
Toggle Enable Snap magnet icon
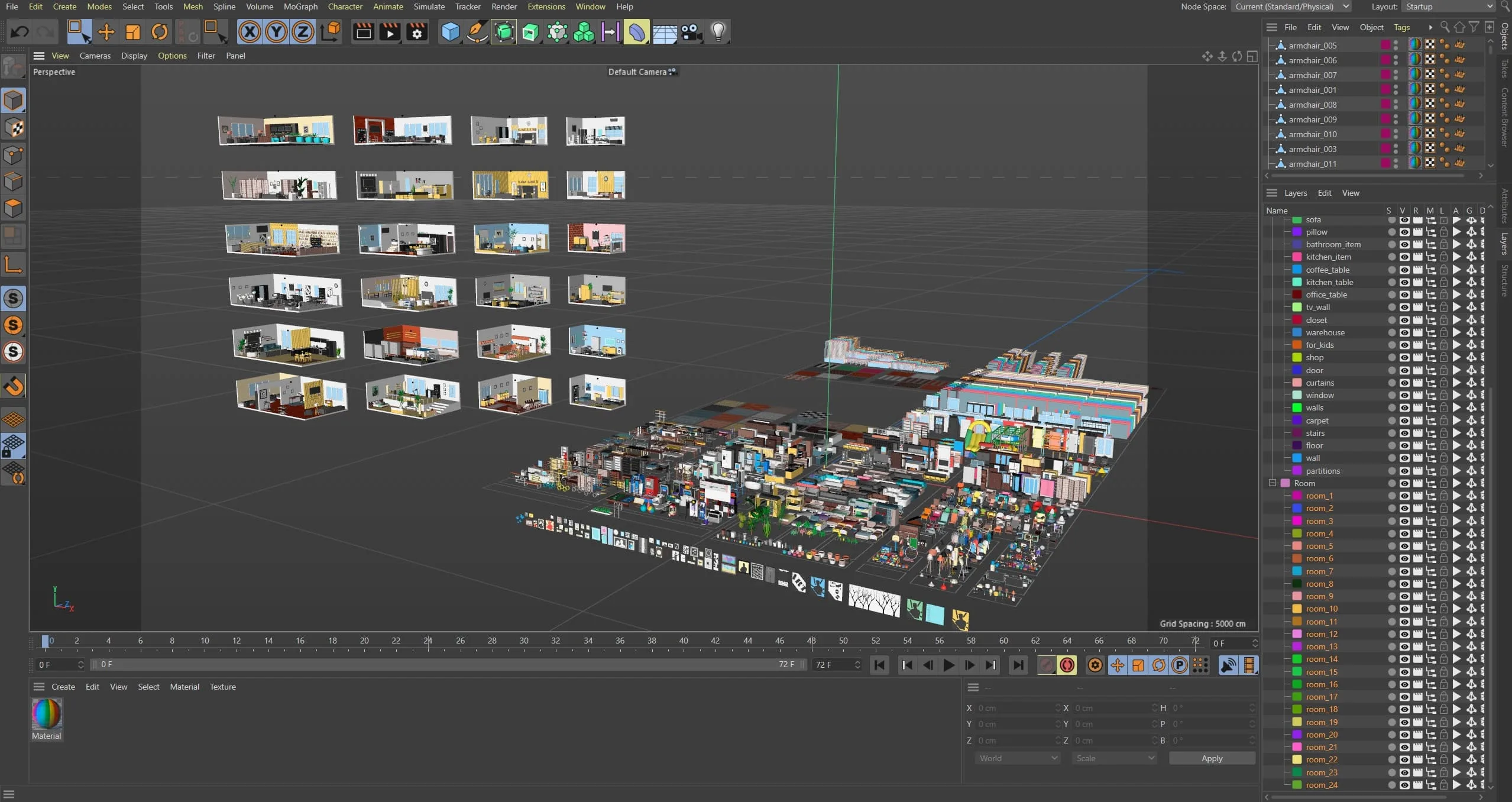pyautogui.click(x=14, y=386)
